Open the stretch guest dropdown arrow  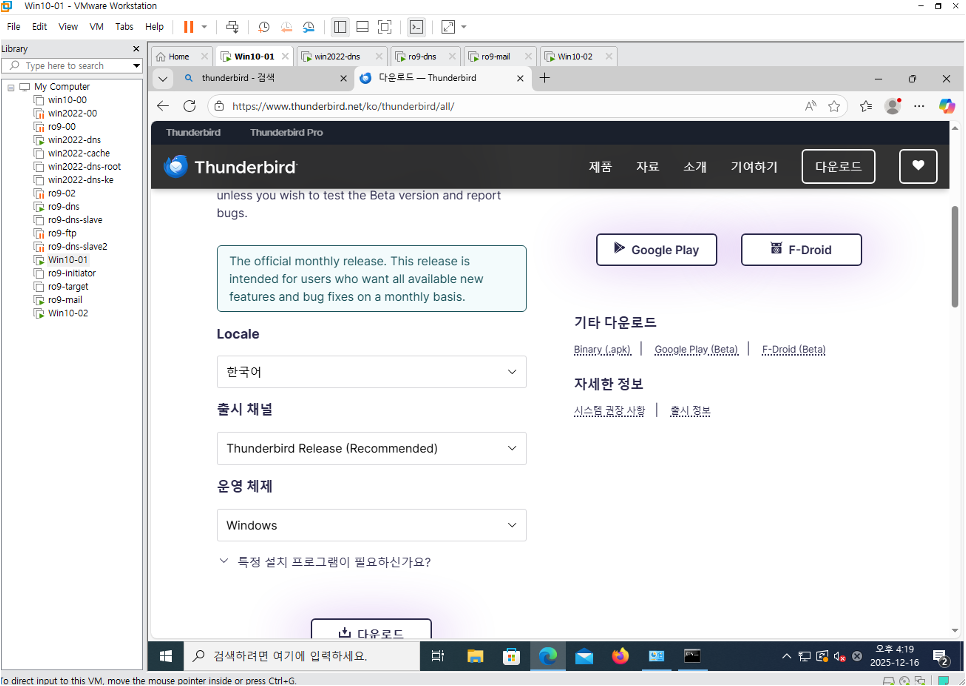(464, 27)
